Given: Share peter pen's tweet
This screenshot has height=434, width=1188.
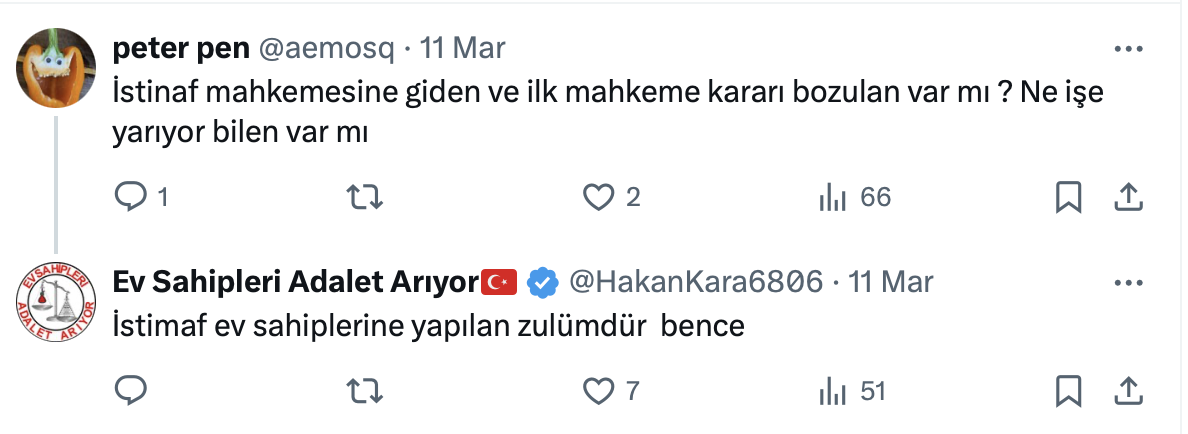Looking at the screenshot, I should (x=1128, y=198).
